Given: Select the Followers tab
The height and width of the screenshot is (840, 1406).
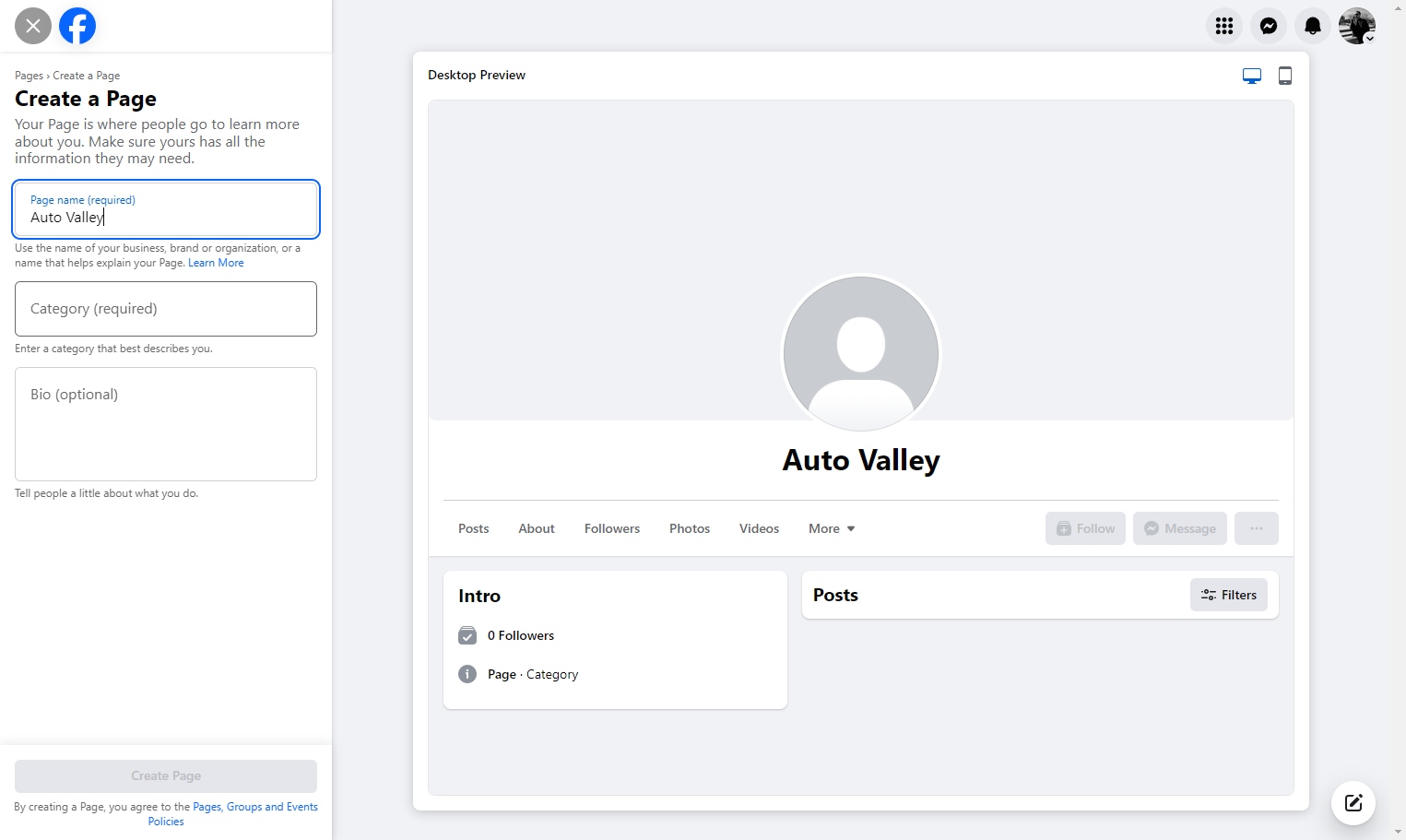Looking at the screenshot, I should pos(612,528).
